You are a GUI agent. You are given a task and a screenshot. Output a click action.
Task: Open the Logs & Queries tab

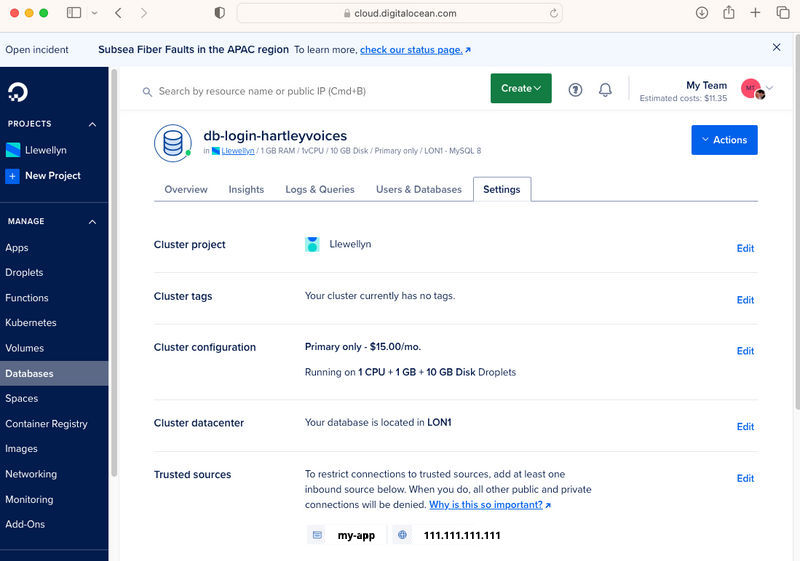(320, 189)
